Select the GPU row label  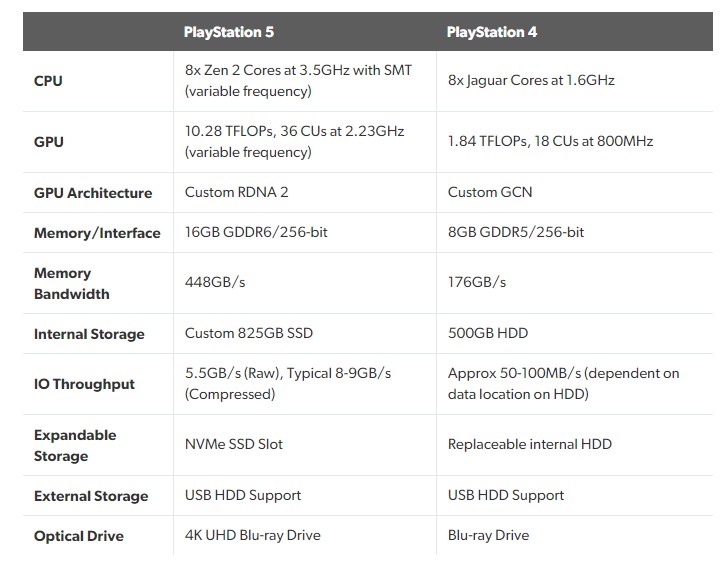coord(49,142)
